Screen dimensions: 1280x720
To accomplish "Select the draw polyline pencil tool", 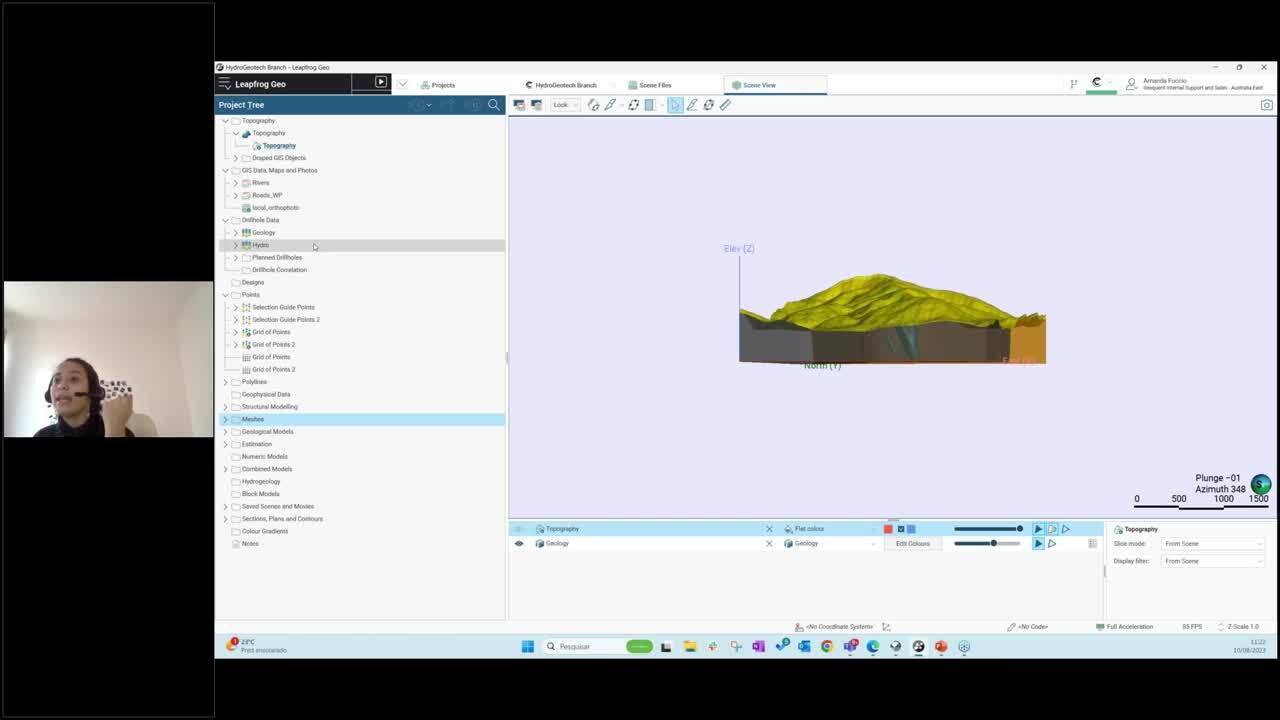I will (610, 105).
